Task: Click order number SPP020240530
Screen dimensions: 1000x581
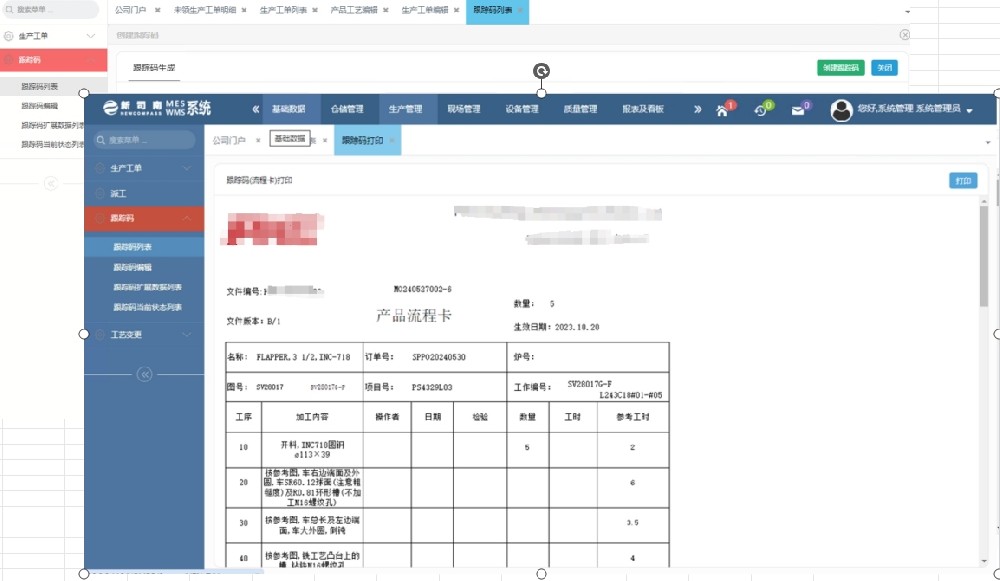Action: coord(439,357)
